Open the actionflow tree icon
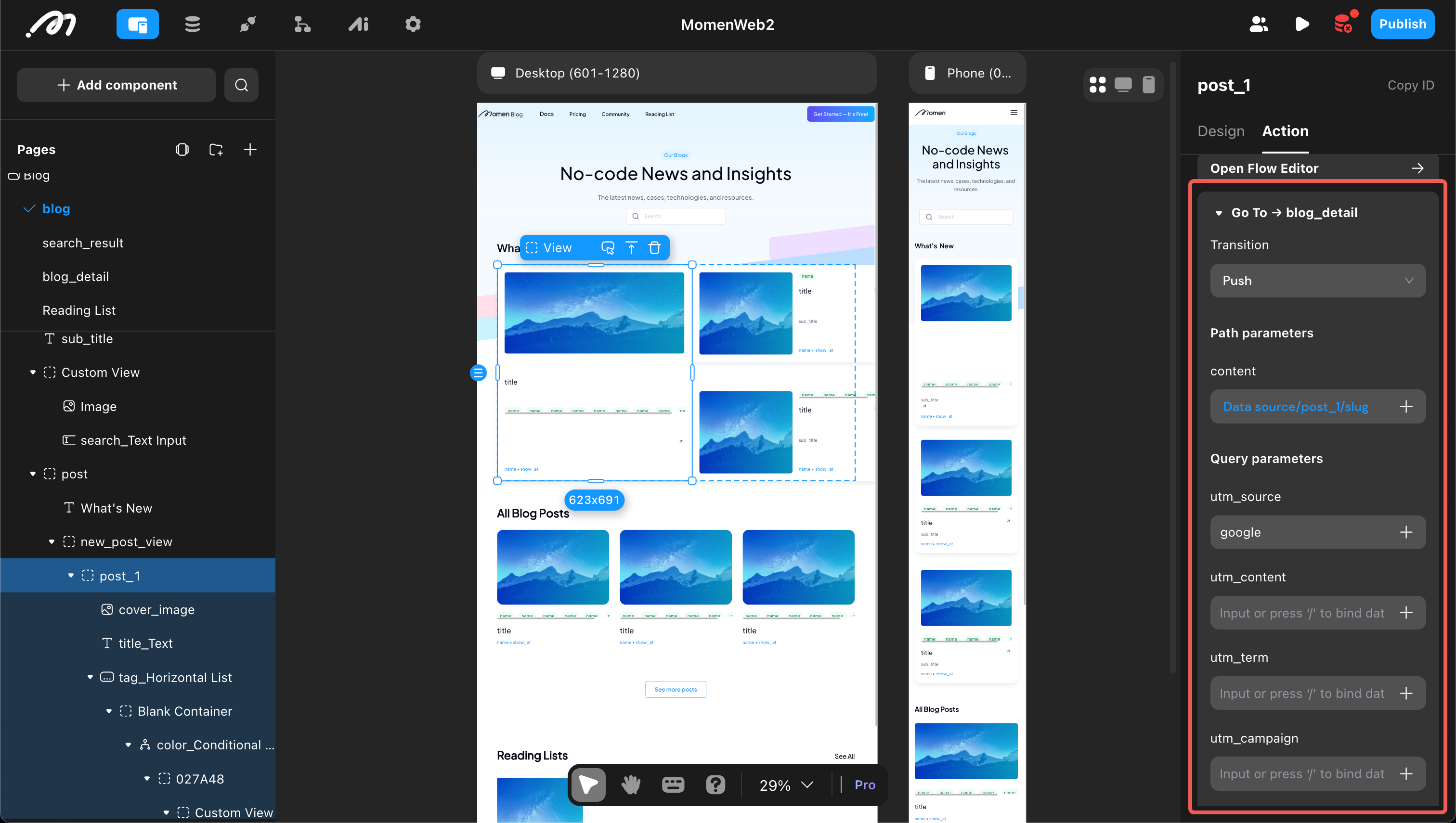This screenshot has width=1456, height=823. tap(302, 25)
